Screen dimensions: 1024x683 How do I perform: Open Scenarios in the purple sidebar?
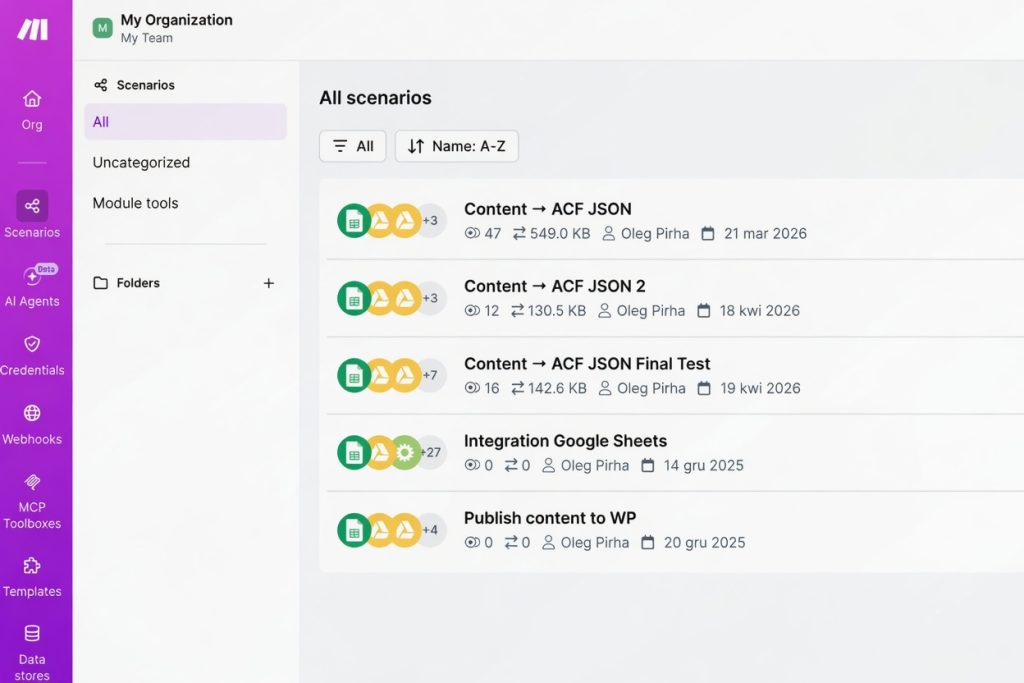(x=32, y=215)
